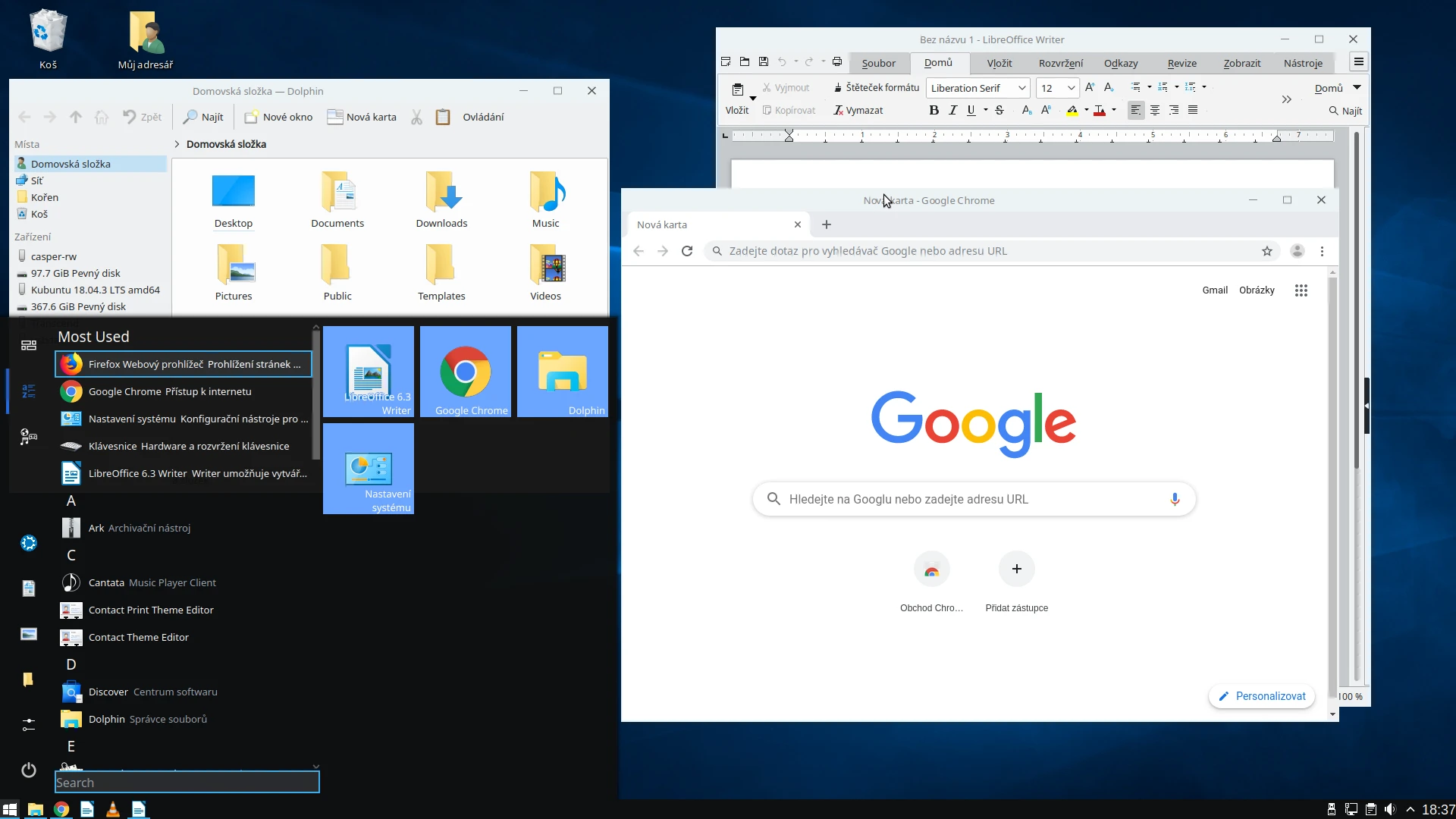Click the power icon in start menu
Image resolution: width=1456 pixels, height=819 pixels.
[x=29, y=770]
